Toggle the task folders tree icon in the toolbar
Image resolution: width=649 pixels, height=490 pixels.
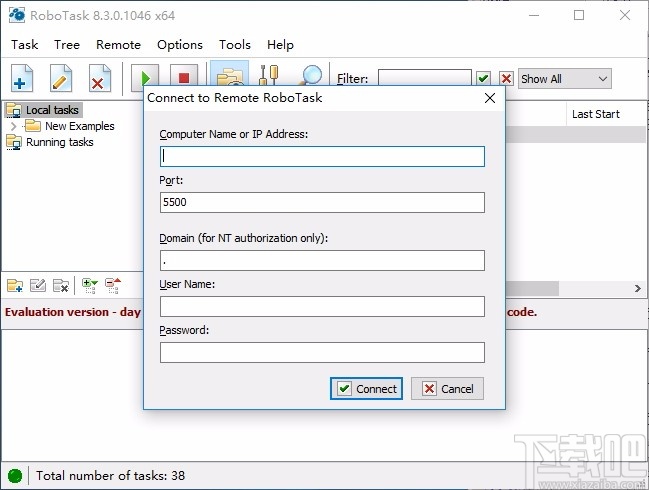229,74
